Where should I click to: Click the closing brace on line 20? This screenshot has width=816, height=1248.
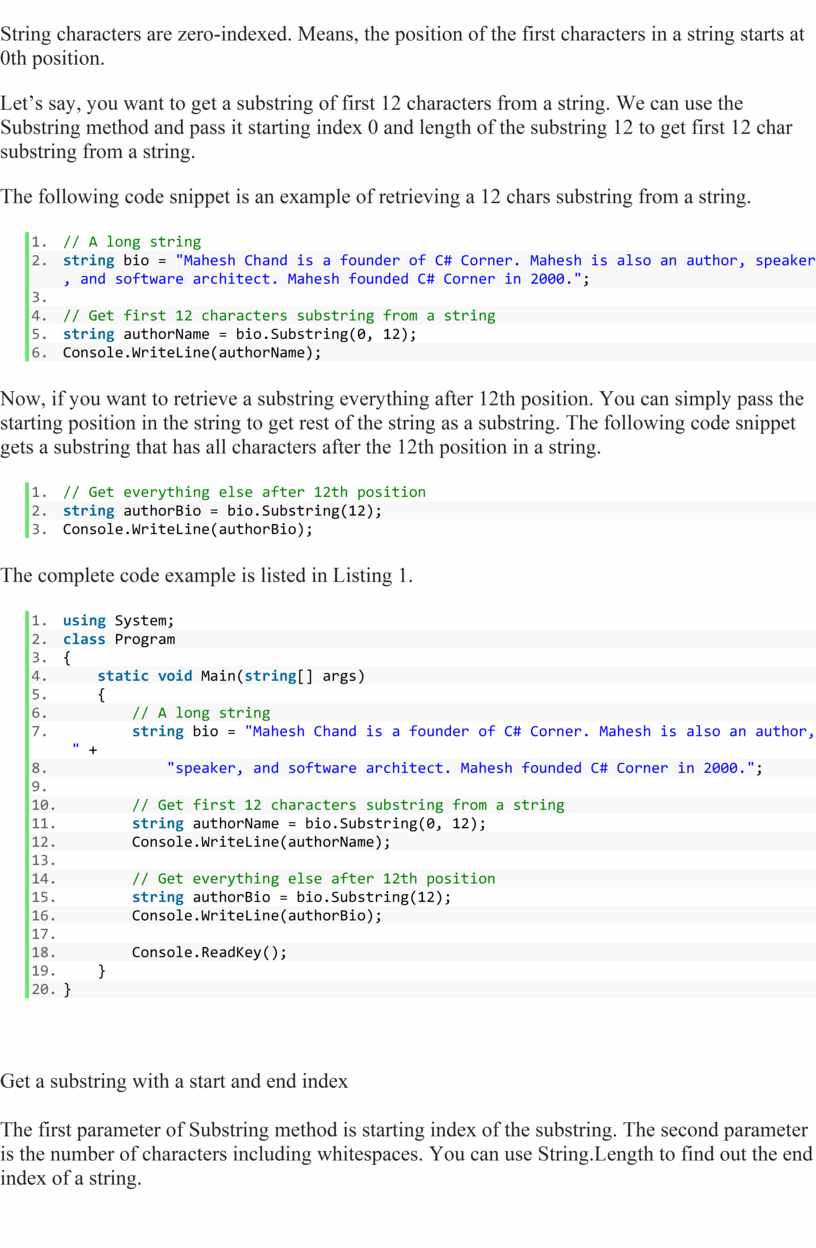tap(67, 989)
